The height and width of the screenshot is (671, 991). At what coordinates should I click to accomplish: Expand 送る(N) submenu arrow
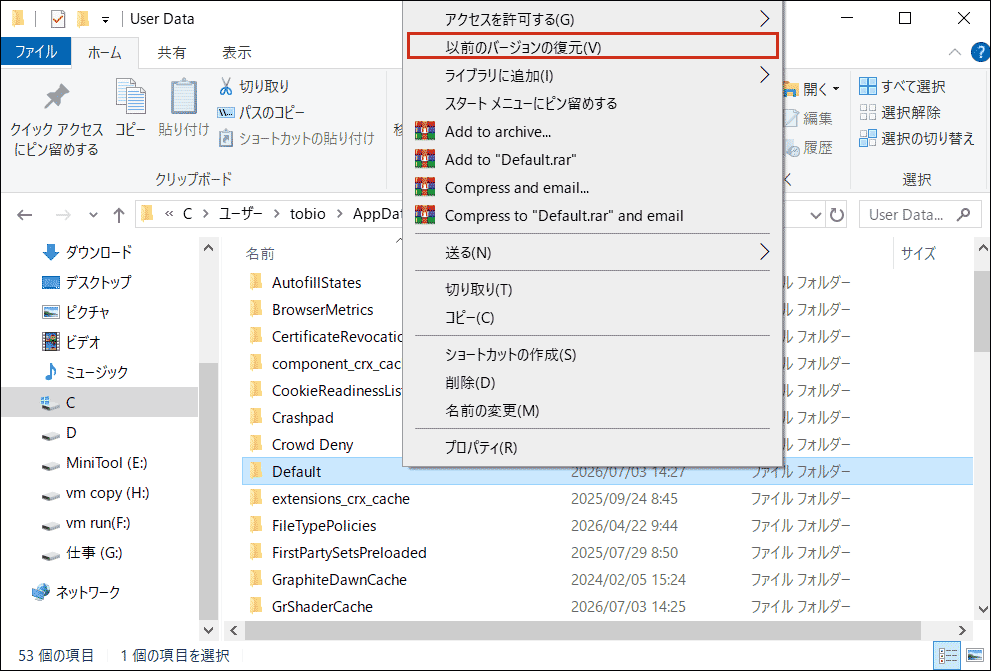point(764,252)
